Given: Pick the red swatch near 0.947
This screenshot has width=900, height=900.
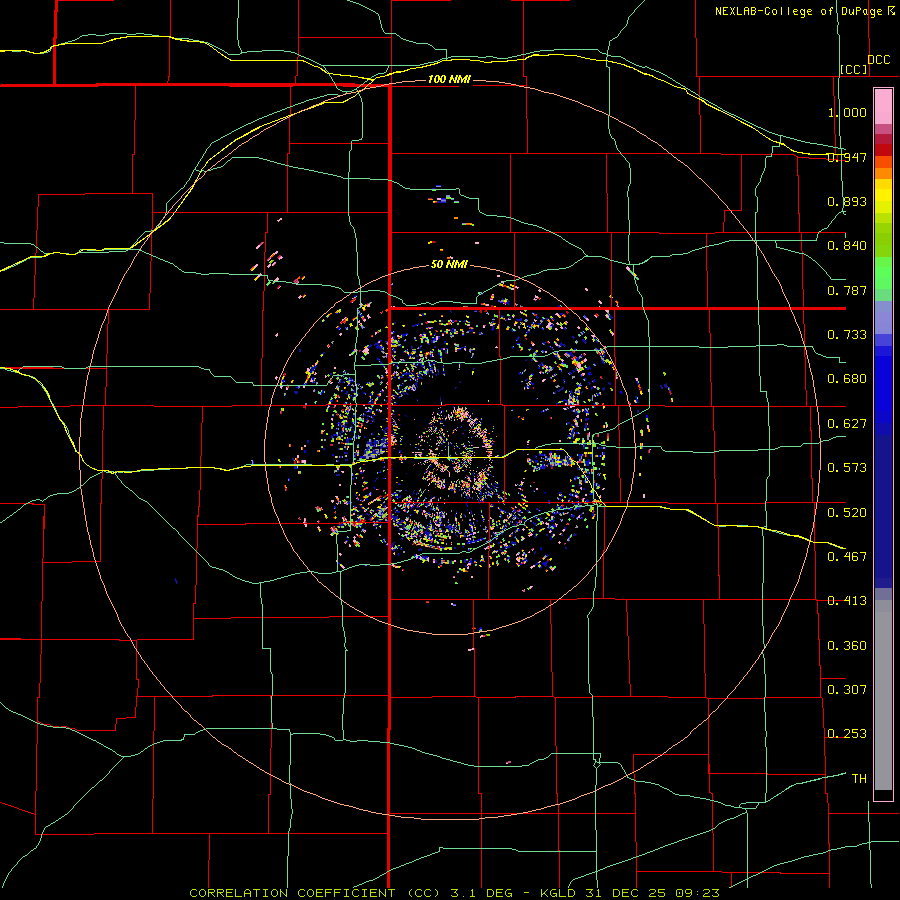Looking at the screenshot, I should pyautogui.click(x=883, y=150).
